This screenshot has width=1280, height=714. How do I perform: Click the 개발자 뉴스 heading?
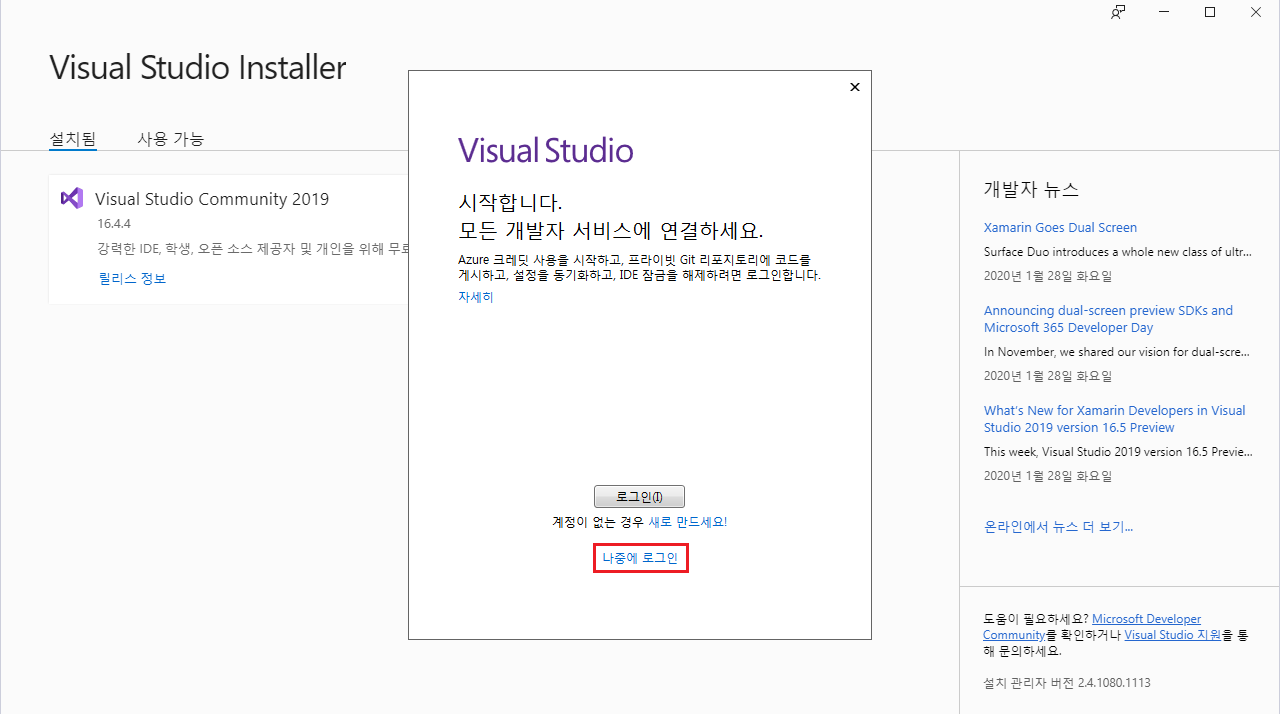(x=1031, y=189)
